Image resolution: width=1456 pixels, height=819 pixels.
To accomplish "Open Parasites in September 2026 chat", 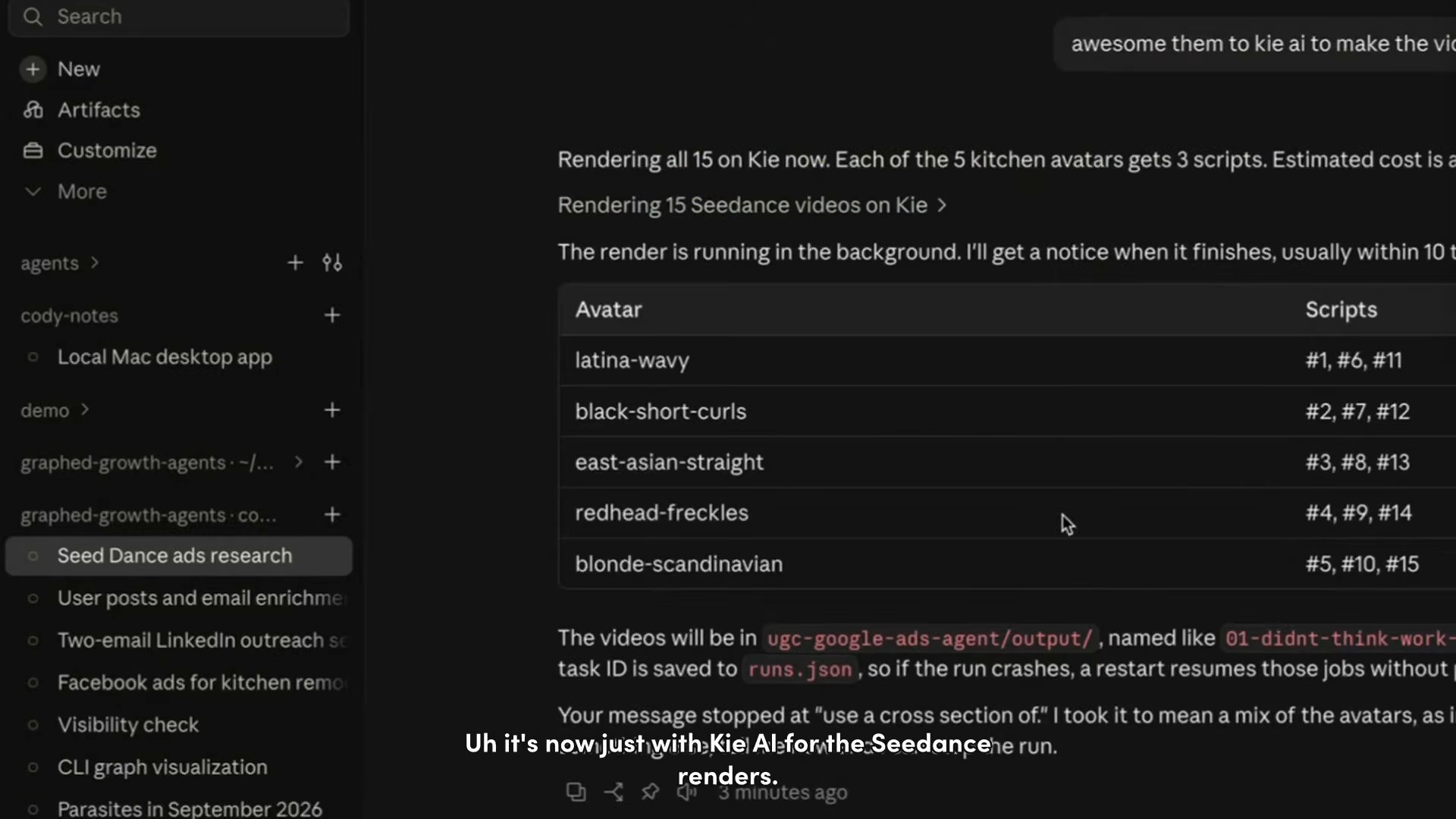I will [190, 808].
